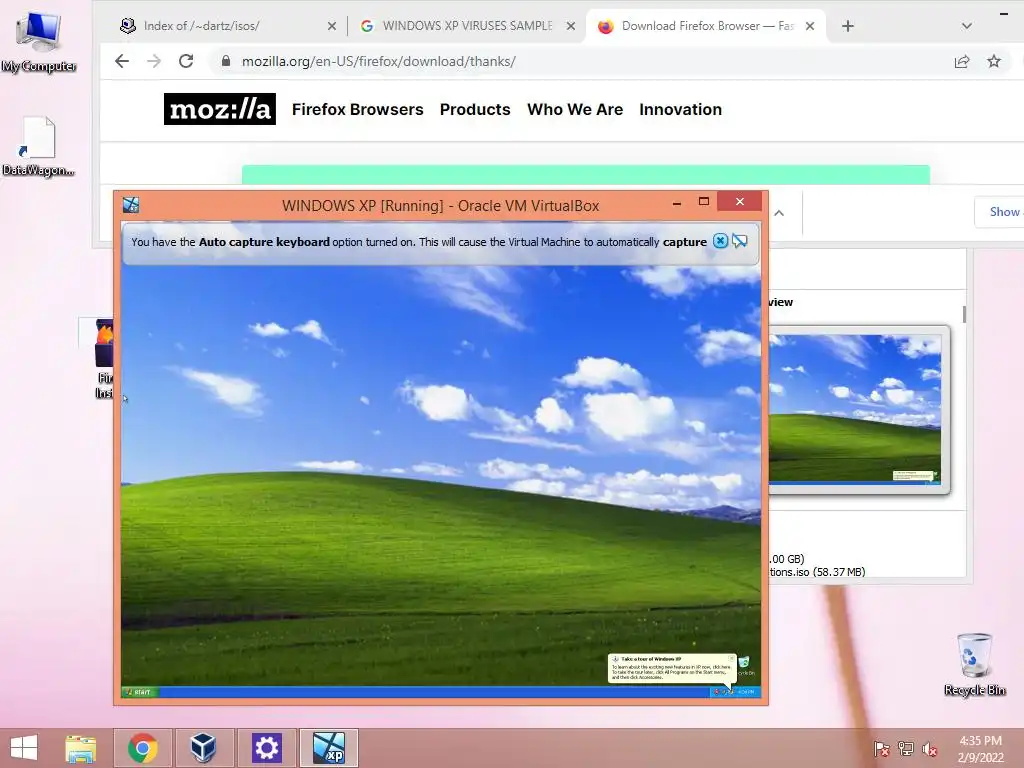Switch to the Index of /~dartz/isos/ tab
Screen dimensions: 1024x768
227,26
